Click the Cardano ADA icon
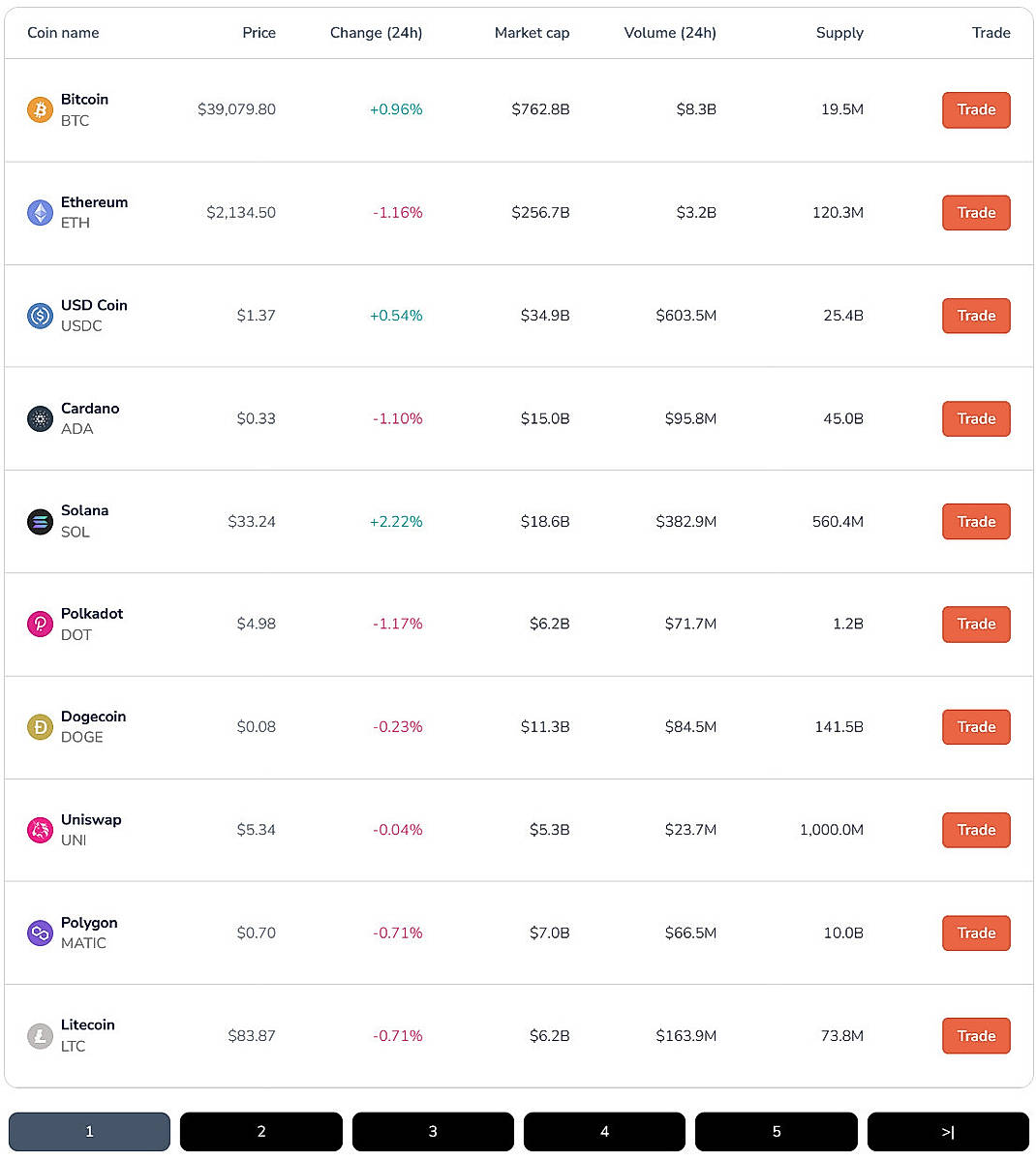The width and height of the screenshot is (1036, 1161). 40,418
